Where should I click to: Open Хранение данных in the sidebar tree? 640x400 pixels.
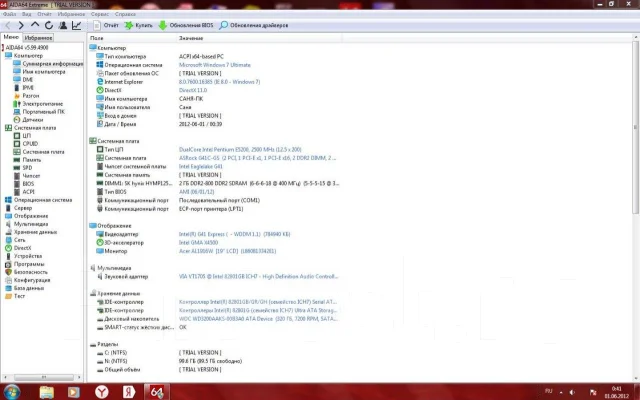click(x=35, y=232)
